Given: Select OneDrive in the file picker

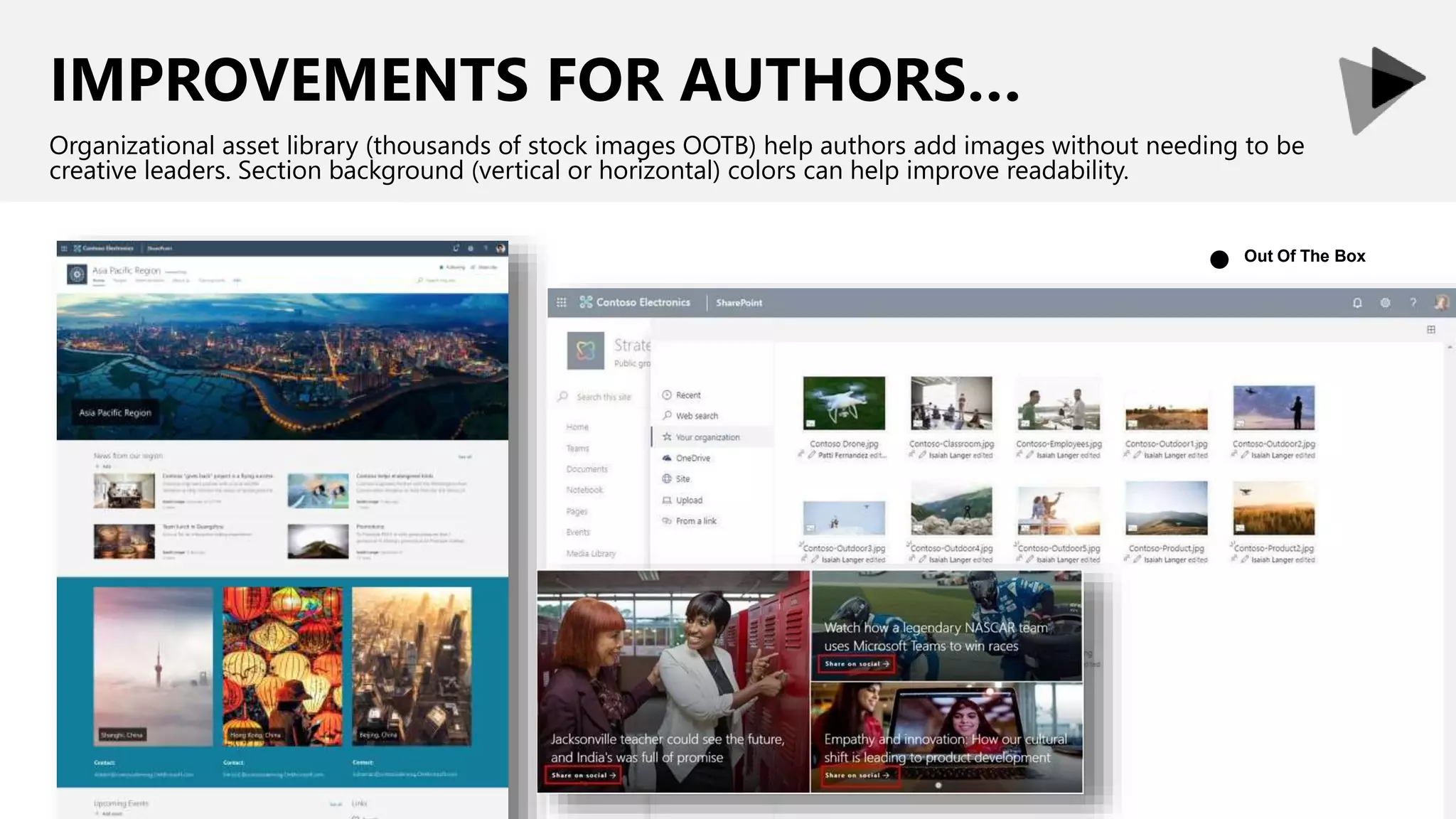Looking at the screenshot, I should (x=693, y=458).
